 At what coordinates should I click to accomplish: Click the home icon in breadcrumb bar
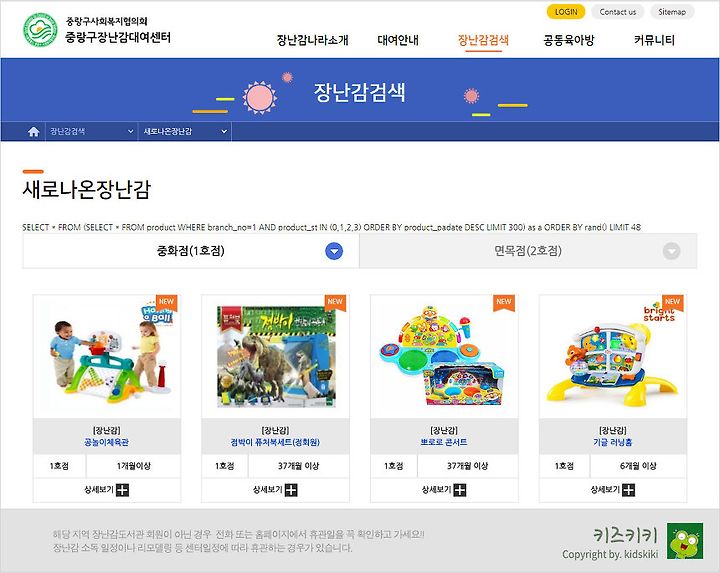pyautogui.click(x=34, y=132)
